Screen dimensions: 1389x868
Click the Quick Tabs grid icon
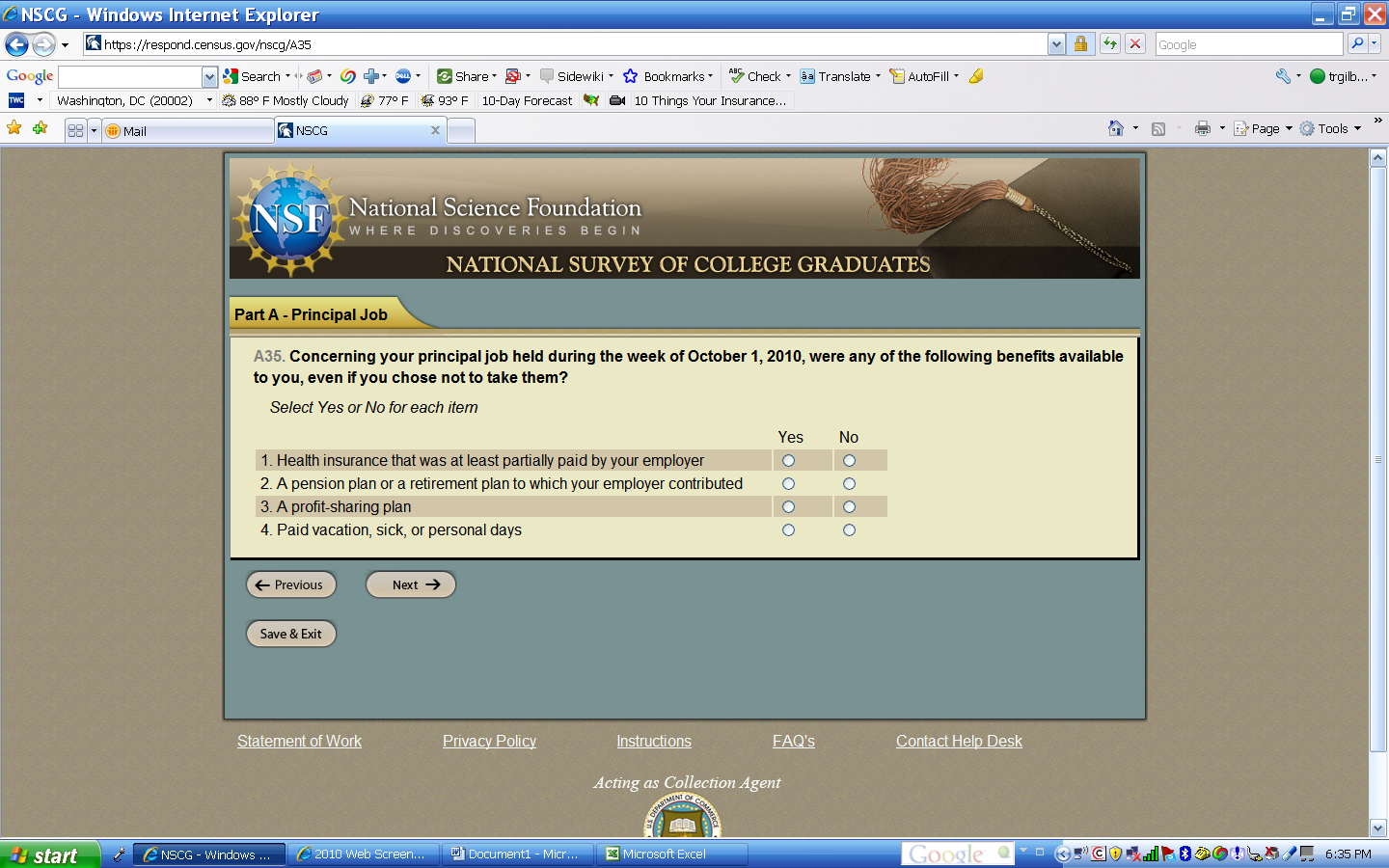75,130
